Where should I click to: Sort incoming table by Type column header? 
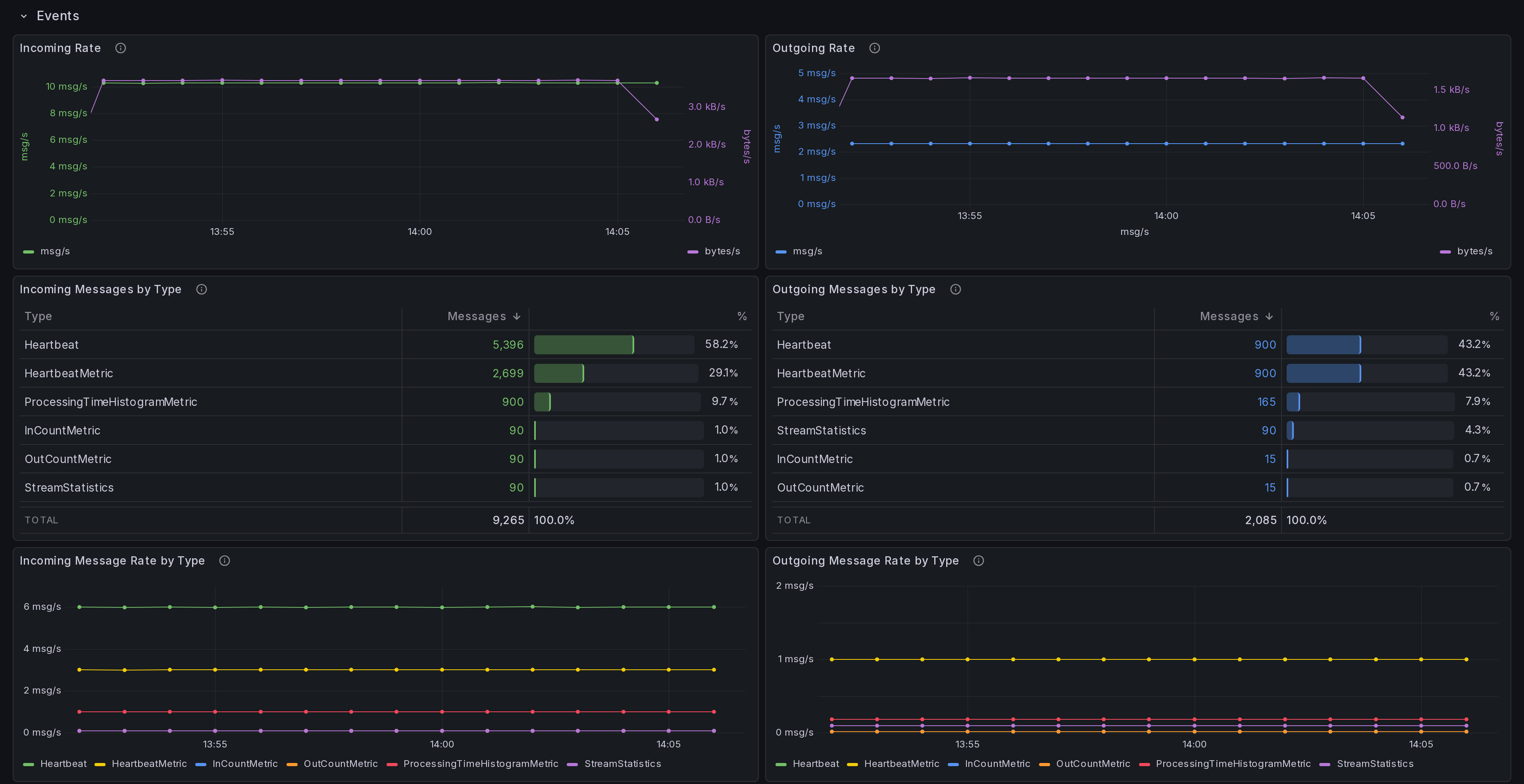38,316
